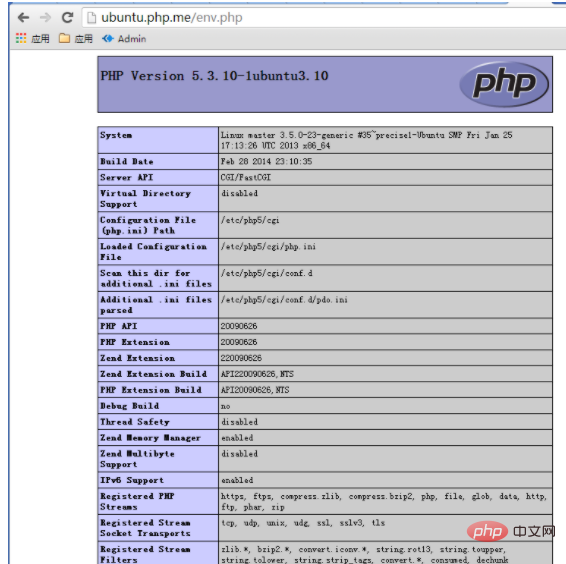Click the Registered Stream Filters label
This screenshot has height=564, width=566.
145,554
